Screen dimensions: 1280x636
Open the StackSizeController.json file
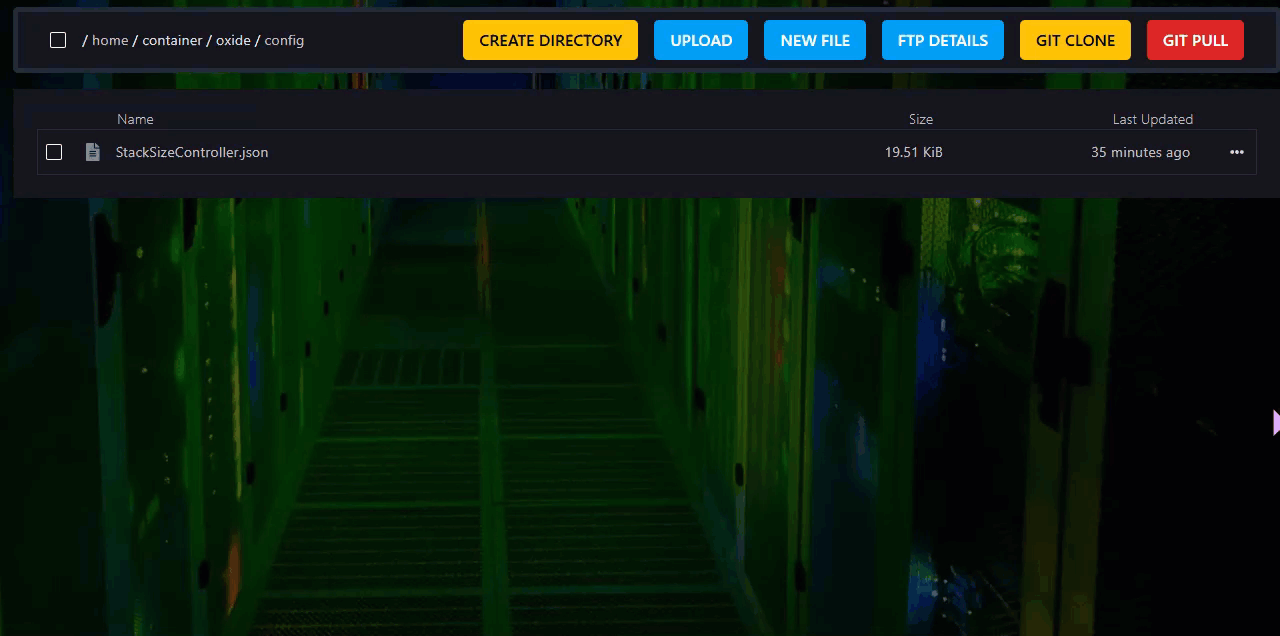pyautogui.click(x=192, y=152)
